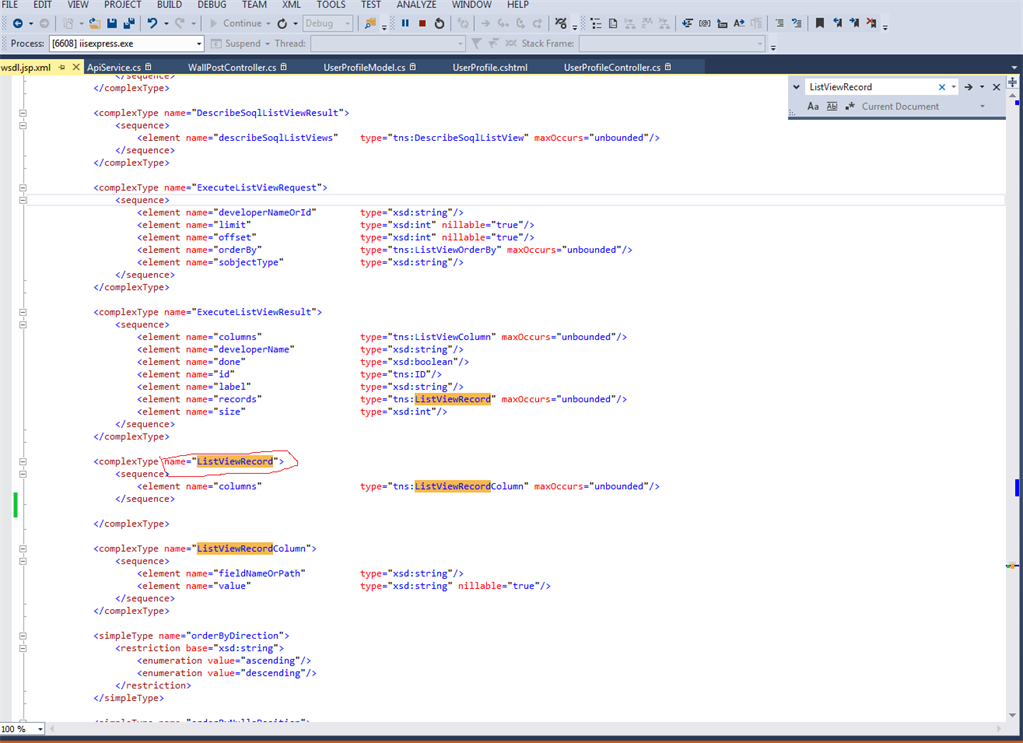Toggle a bookmark with bookmark icon
The width and height of the screenshot is (1023, 743).
[820, 23]
